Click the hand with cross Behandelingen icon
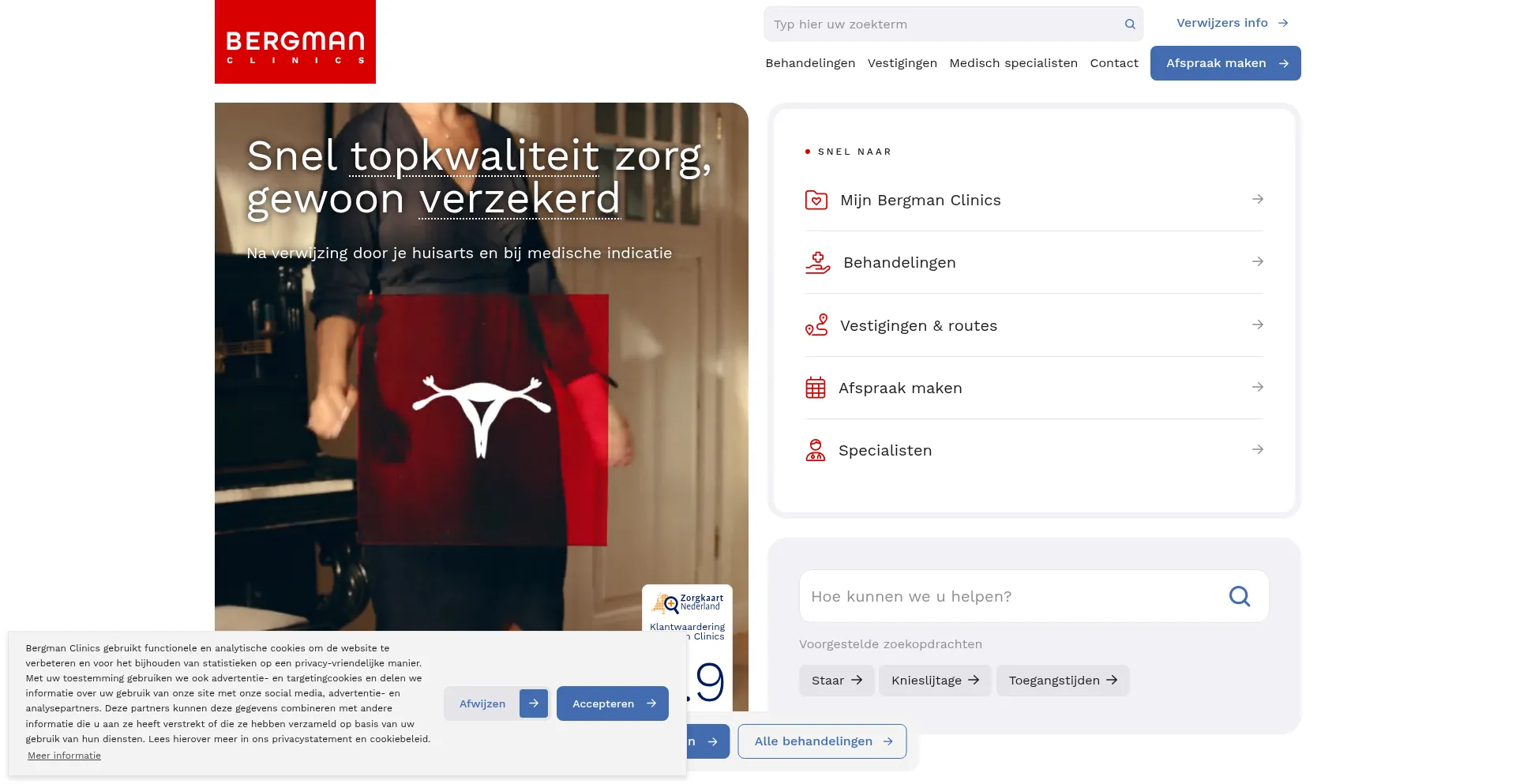Screen dimensions: 1516x784 [818, 262]
